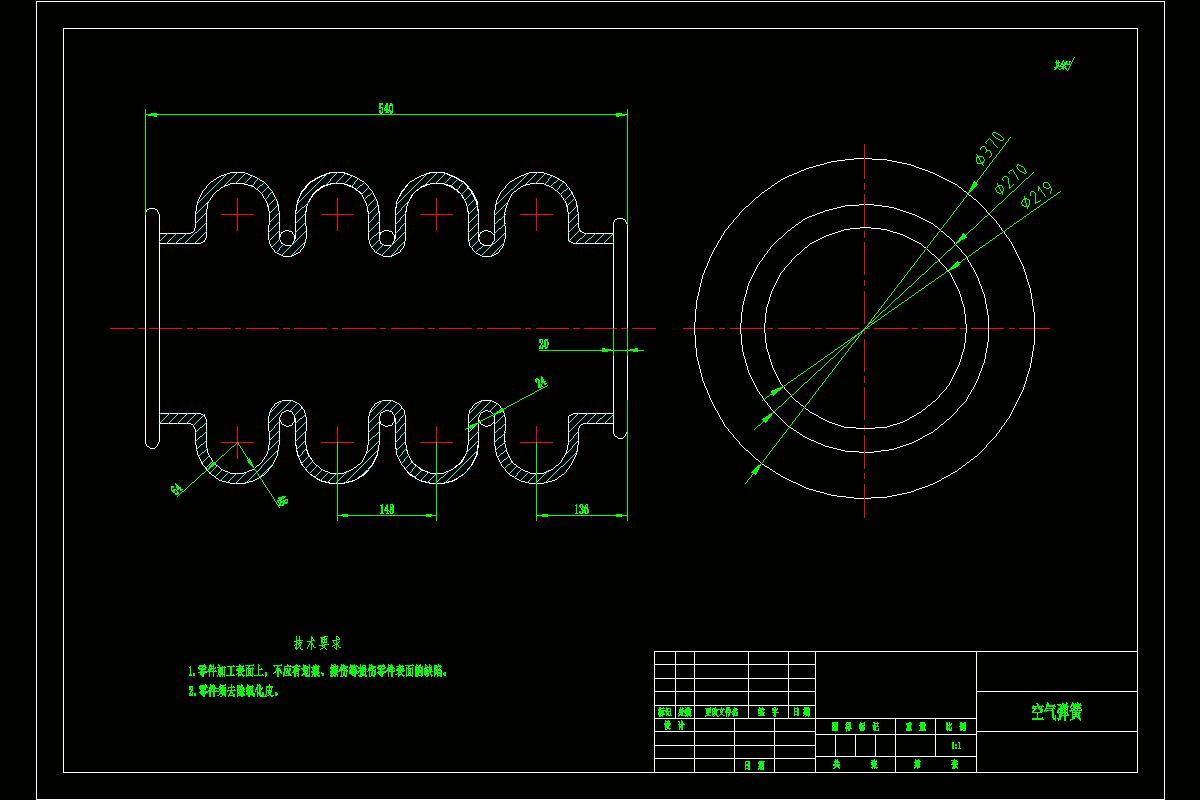Select the Φ219 diameter label
The image size is (1200, 800).
(x=1036, y=193)
